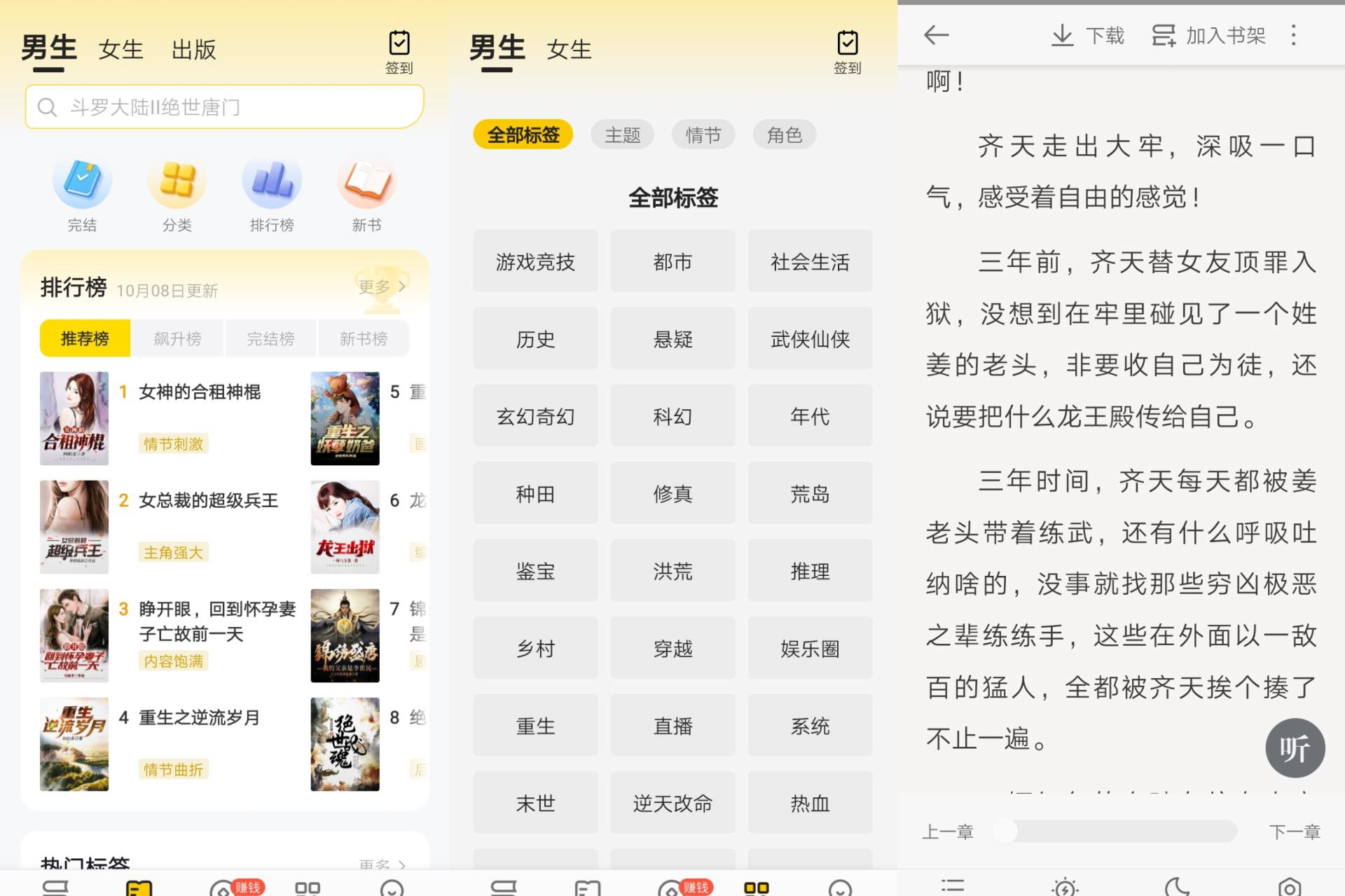Open the 女神的合租神棍 book cover
1345x896 pixels.
[74, 418]
